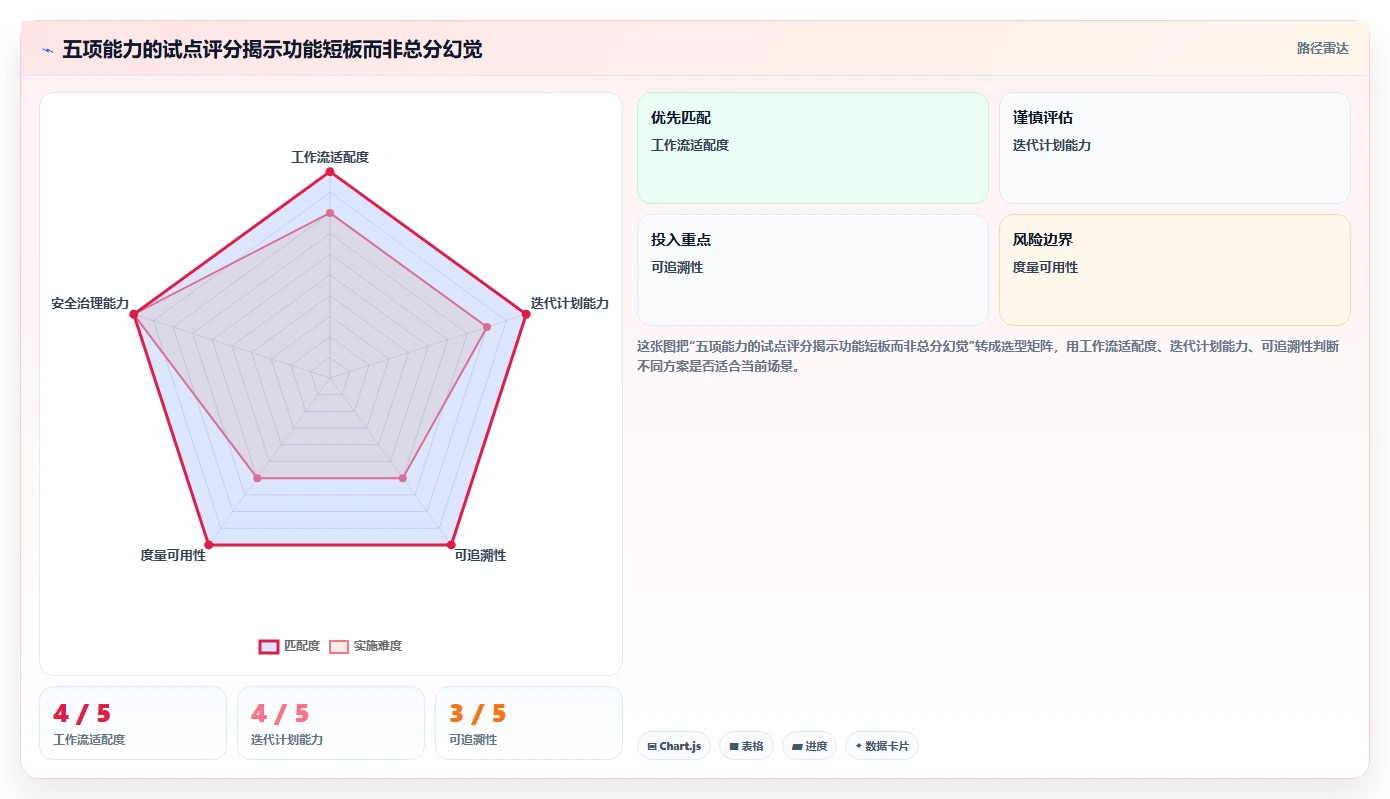This screenshot has height=799, width=1390.
Task: Click 迭代计划能力 text in 谨慎评估 card
Action: [x=1052, y=145]
